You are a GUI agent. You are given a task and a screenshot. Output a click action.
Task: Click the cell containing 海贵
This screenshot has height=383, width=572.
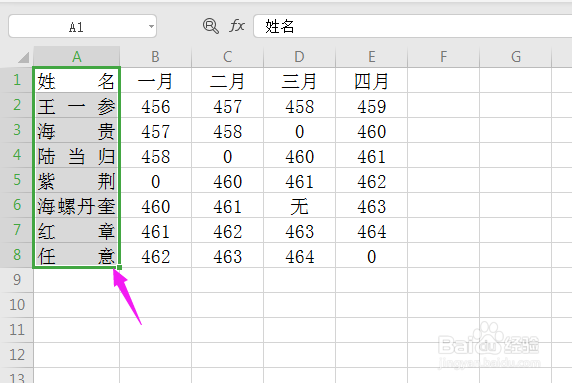click(77, 130)
